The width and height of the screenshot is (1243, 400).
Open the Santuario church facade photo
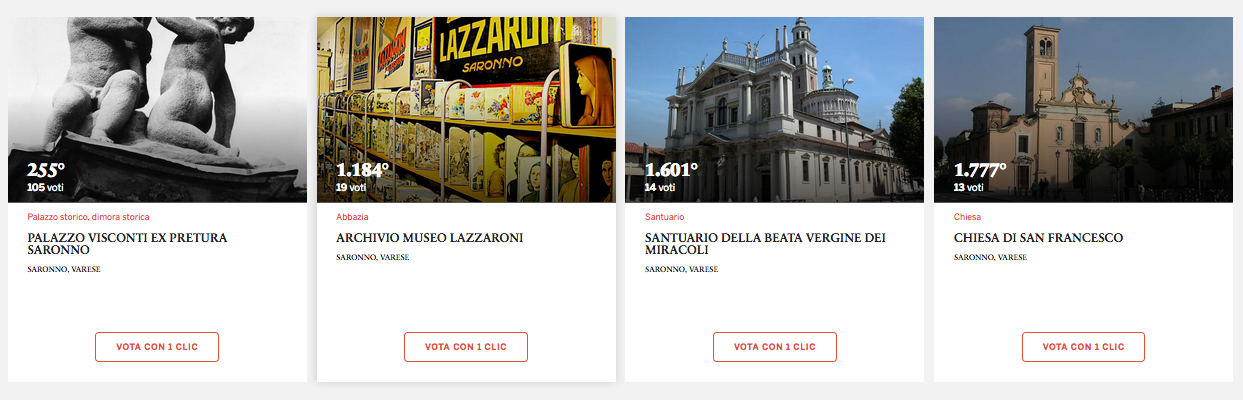pos(774,109)
